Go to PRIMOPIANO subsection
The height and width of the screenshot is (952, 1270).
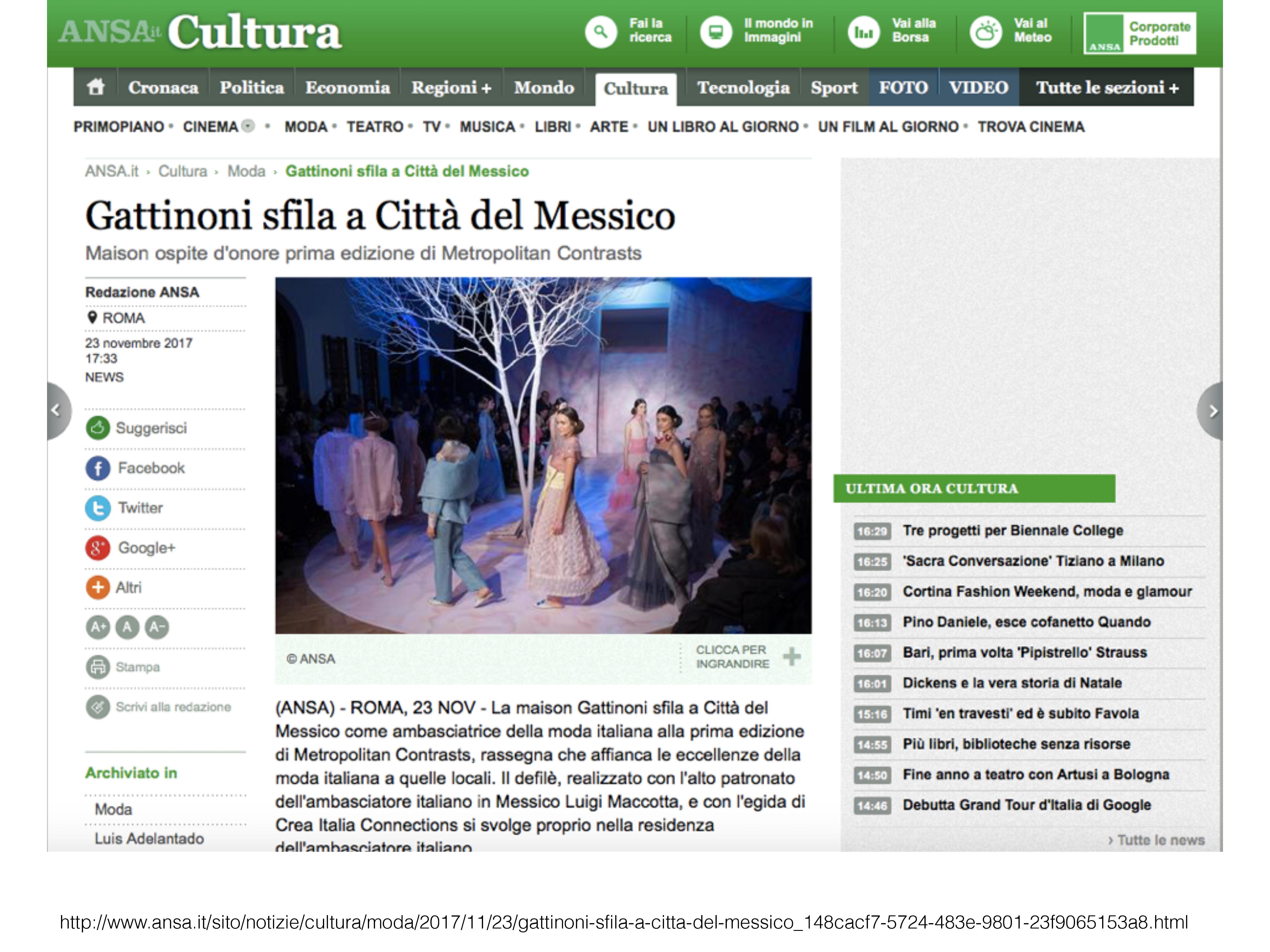119,127
